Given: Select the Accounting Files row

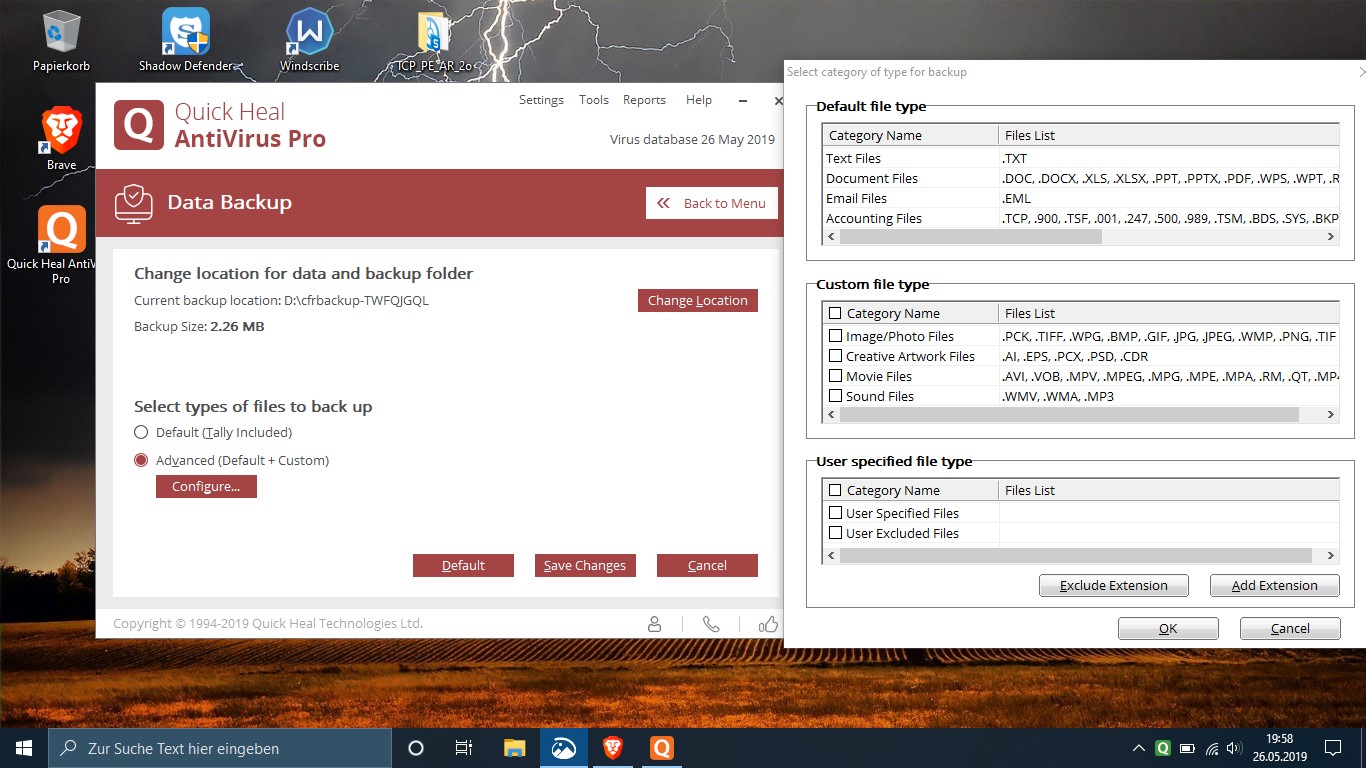Looking at the screenshot, I should point(1080,218).
